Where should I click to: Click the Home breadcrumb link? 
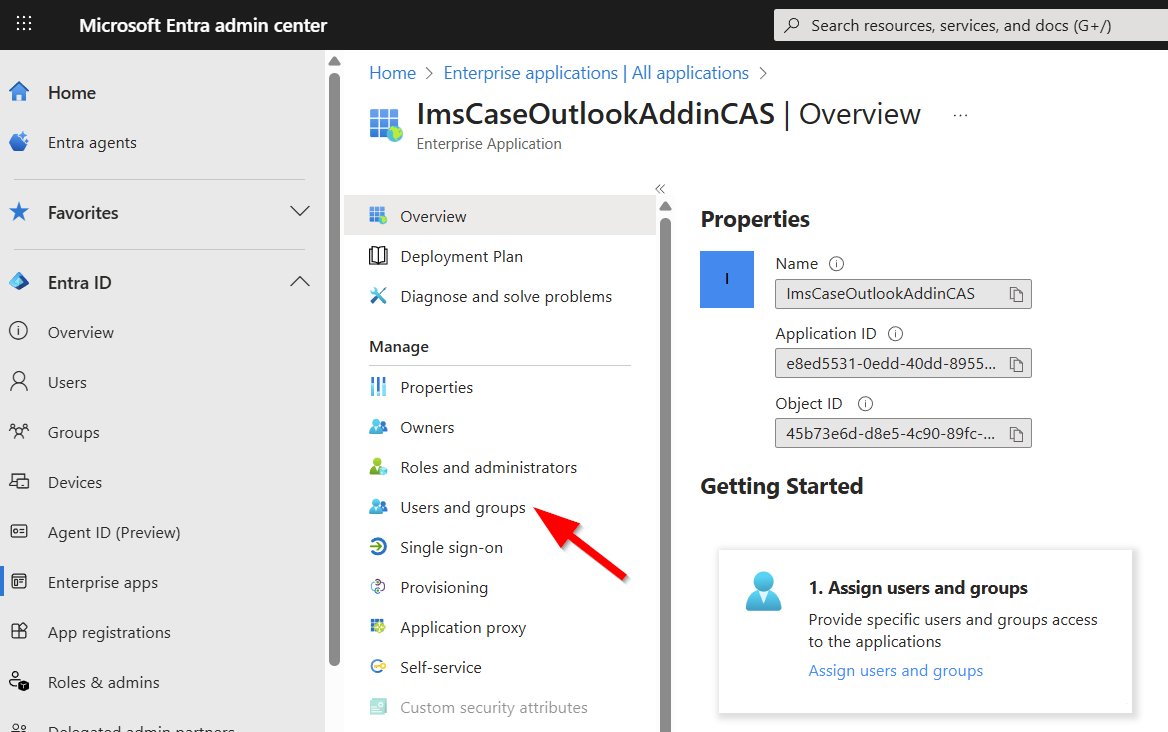(393, 73)
